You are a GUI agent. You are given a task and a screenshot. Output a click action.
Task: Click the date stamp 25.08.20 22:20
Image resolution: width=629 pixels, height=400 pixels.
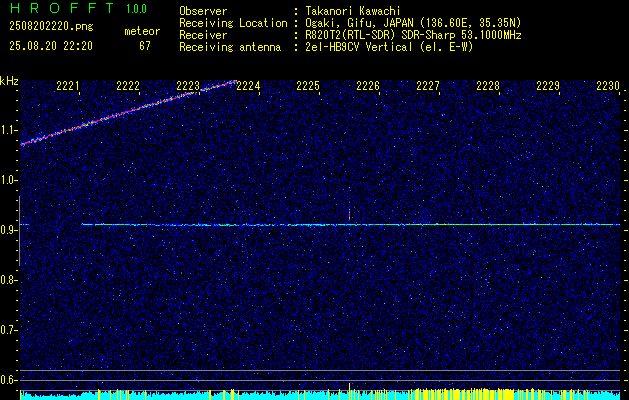pos(51,46)
